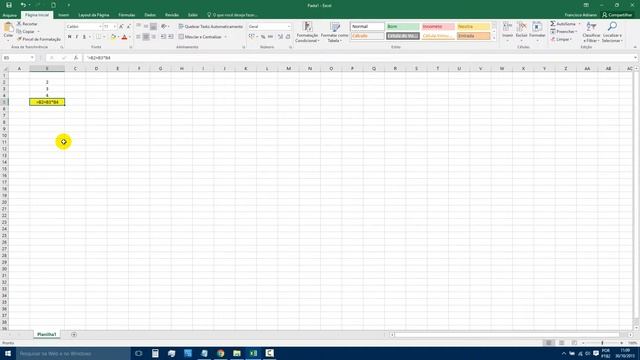Open the Arquivo tab

tap(9, 15)
